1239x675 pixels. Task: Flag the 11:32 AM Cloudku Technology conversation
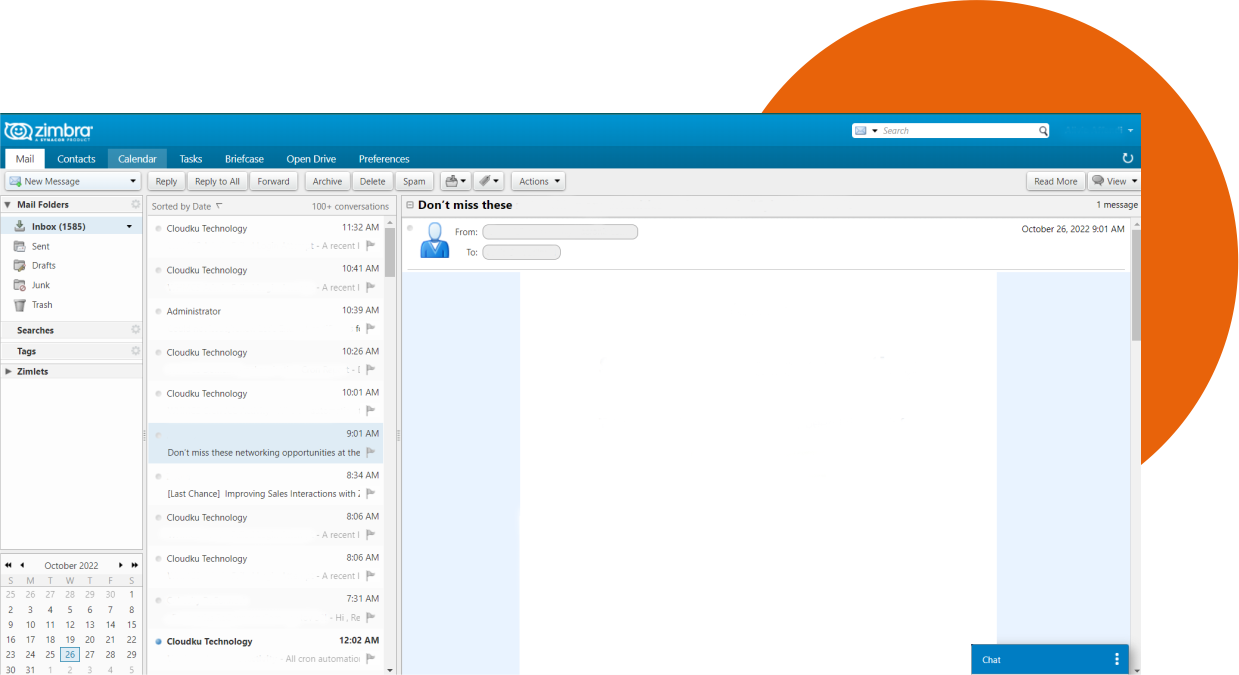click(370, 245)
